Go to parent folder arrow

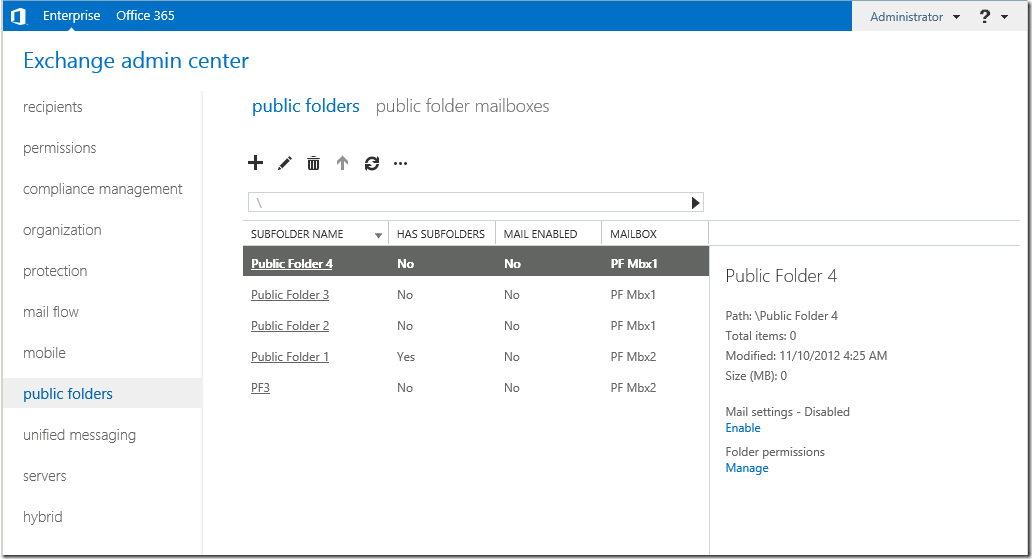coord(342,163)
